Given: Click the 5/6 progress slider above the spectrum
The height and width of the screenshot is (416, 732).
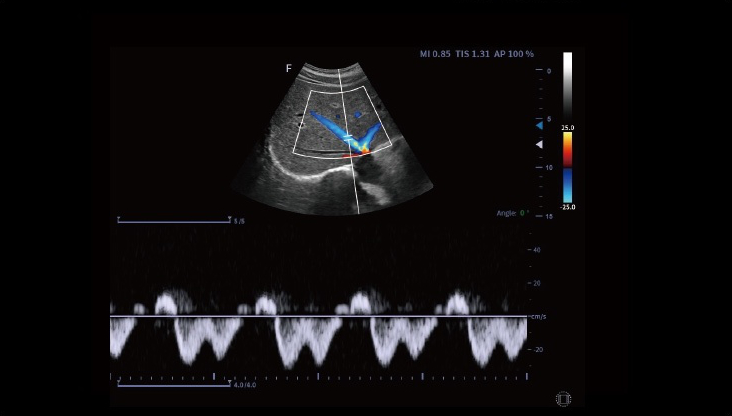Looking at the screenshot, I should coord(175,220).
